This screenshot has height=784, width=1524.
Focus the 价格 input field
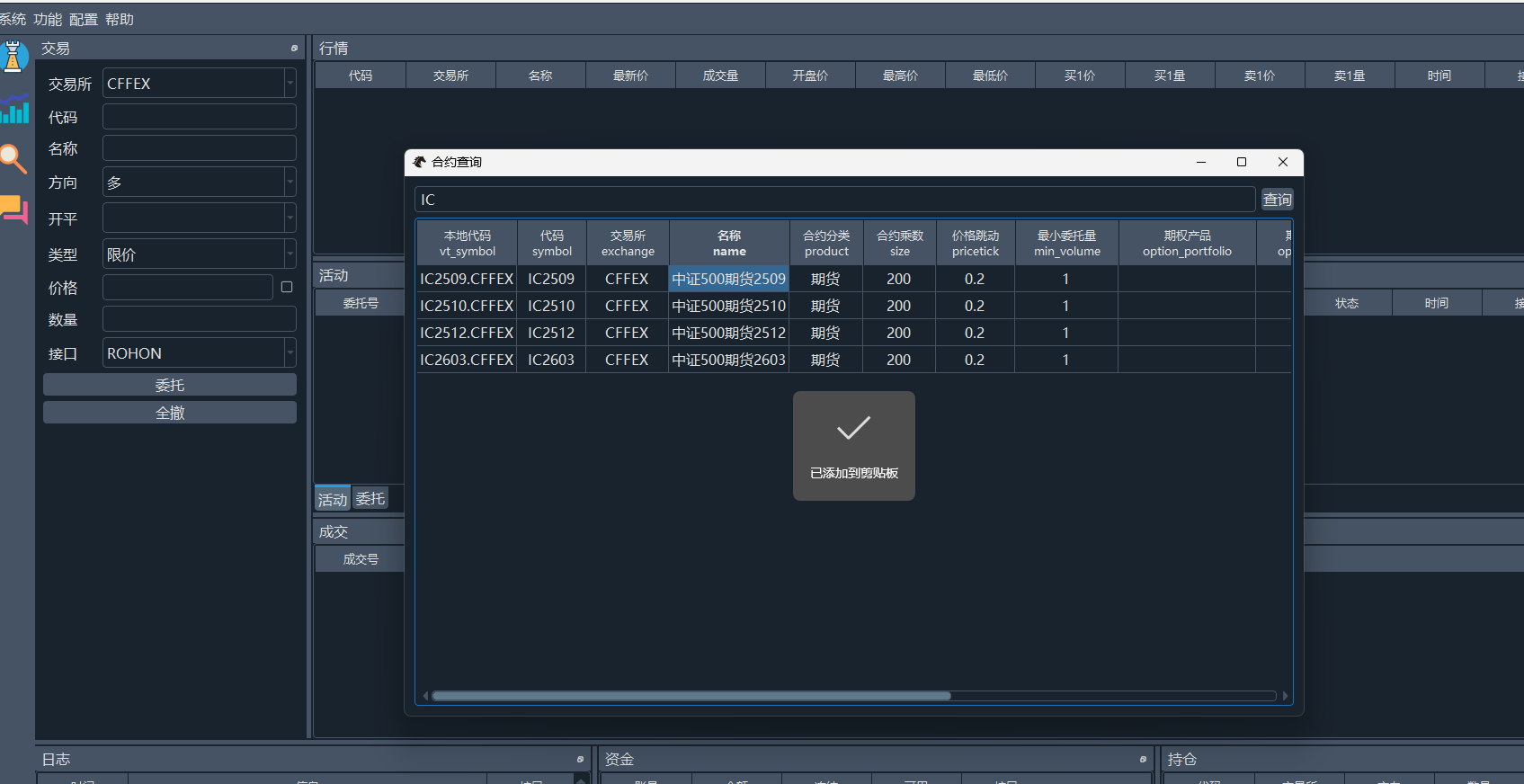click(x=188, y=288)
